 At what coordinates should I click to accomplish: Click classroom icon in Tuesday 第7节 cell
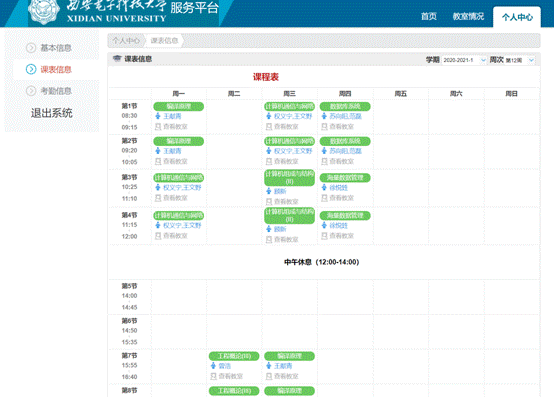213,376
